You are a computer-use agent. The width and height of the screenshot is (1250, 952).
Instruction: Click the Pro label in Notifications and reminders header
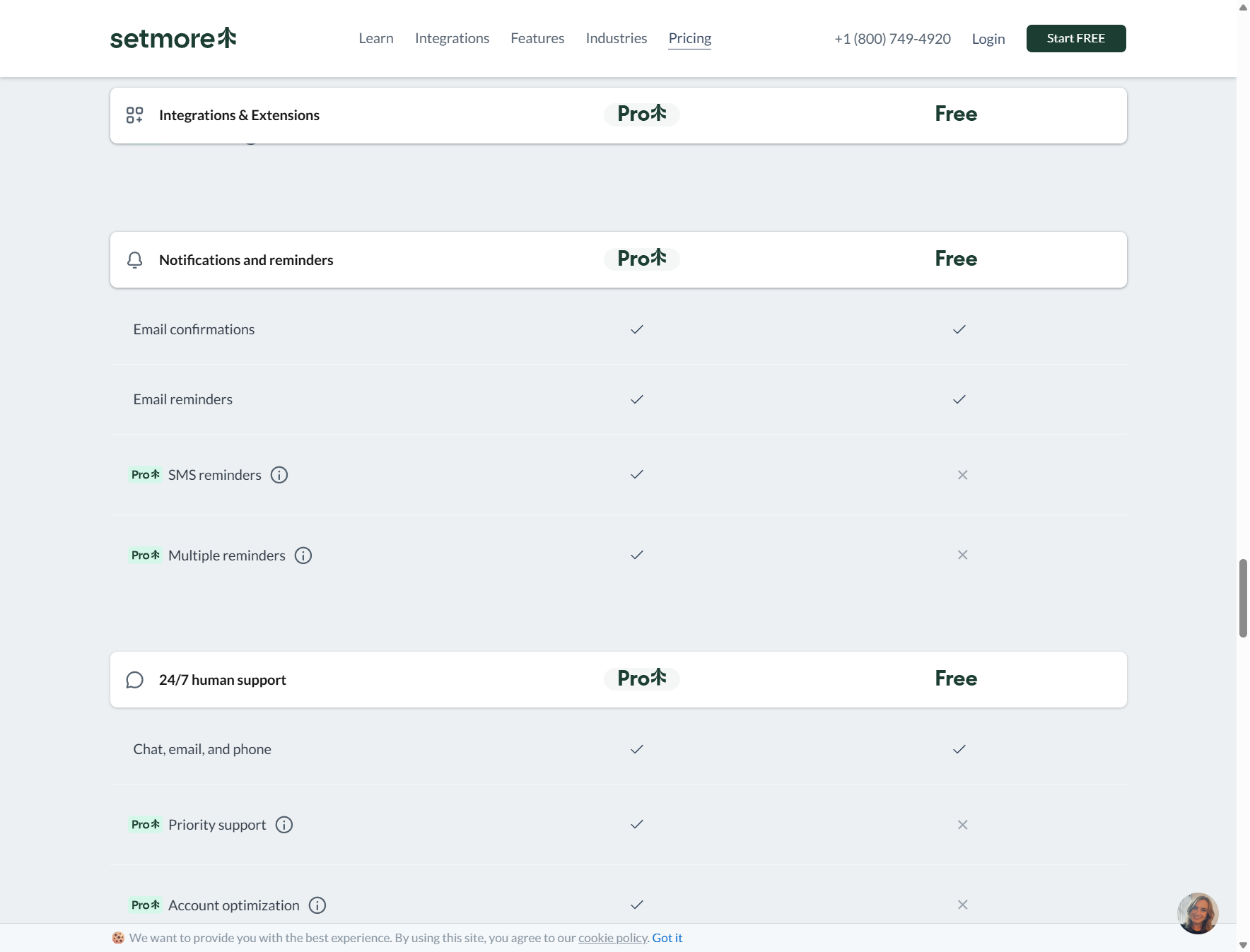pyautogui.click(x=642, y=259)
